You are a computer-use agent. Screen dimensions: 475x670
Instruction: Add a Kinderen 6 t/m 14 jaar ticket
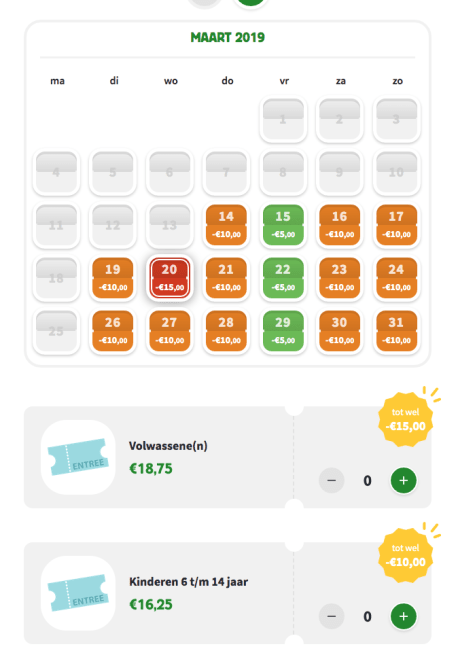point(403,616)
